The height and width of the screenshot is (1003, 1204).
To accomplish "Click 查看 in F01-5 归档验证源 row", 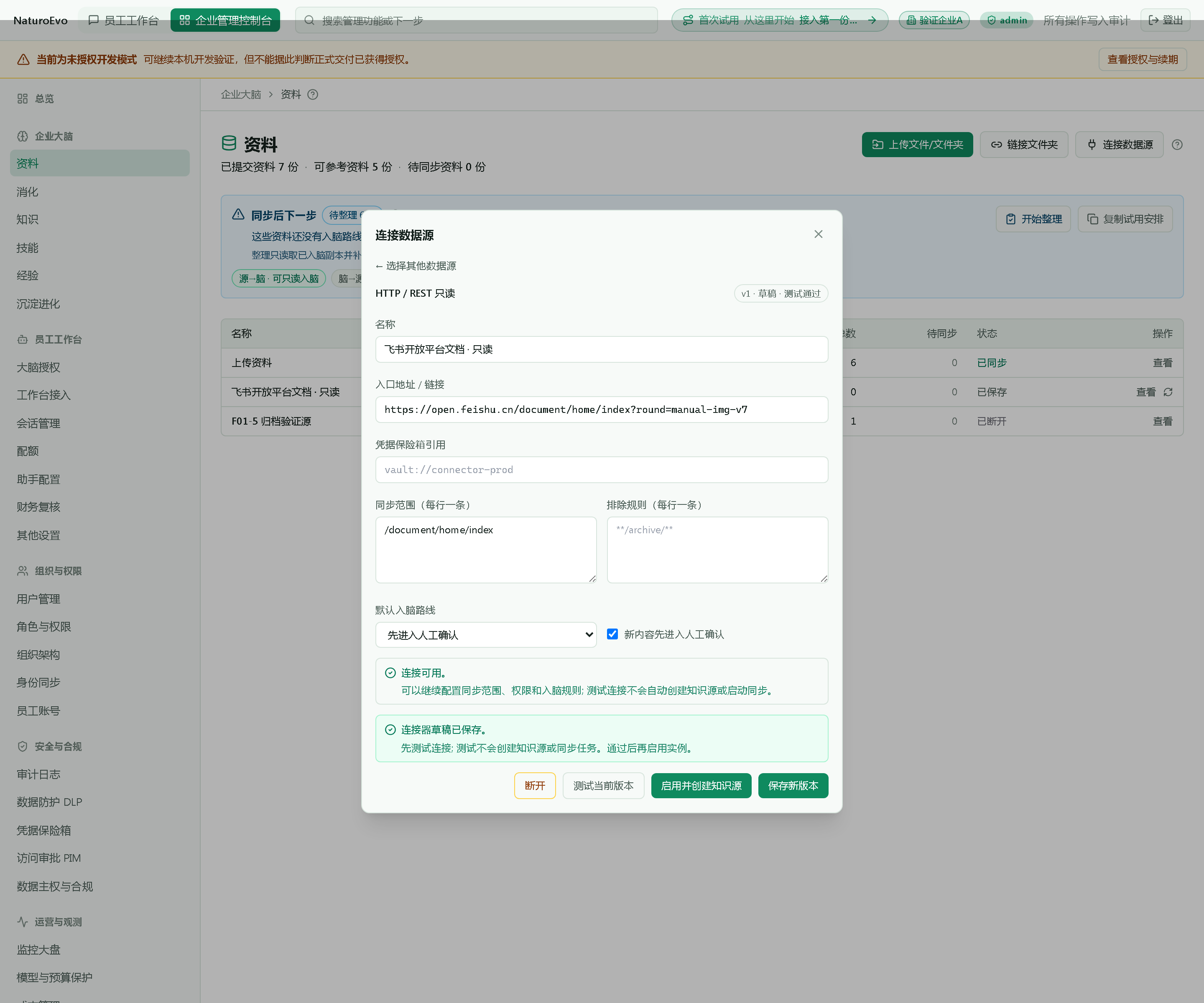I will (x=1162, y=421).
